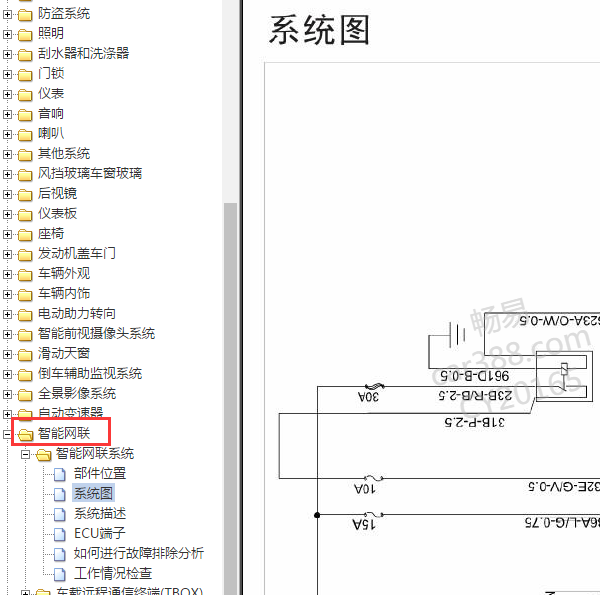Click the 如何进行故障排除分析 page icon

click(60, 554)
